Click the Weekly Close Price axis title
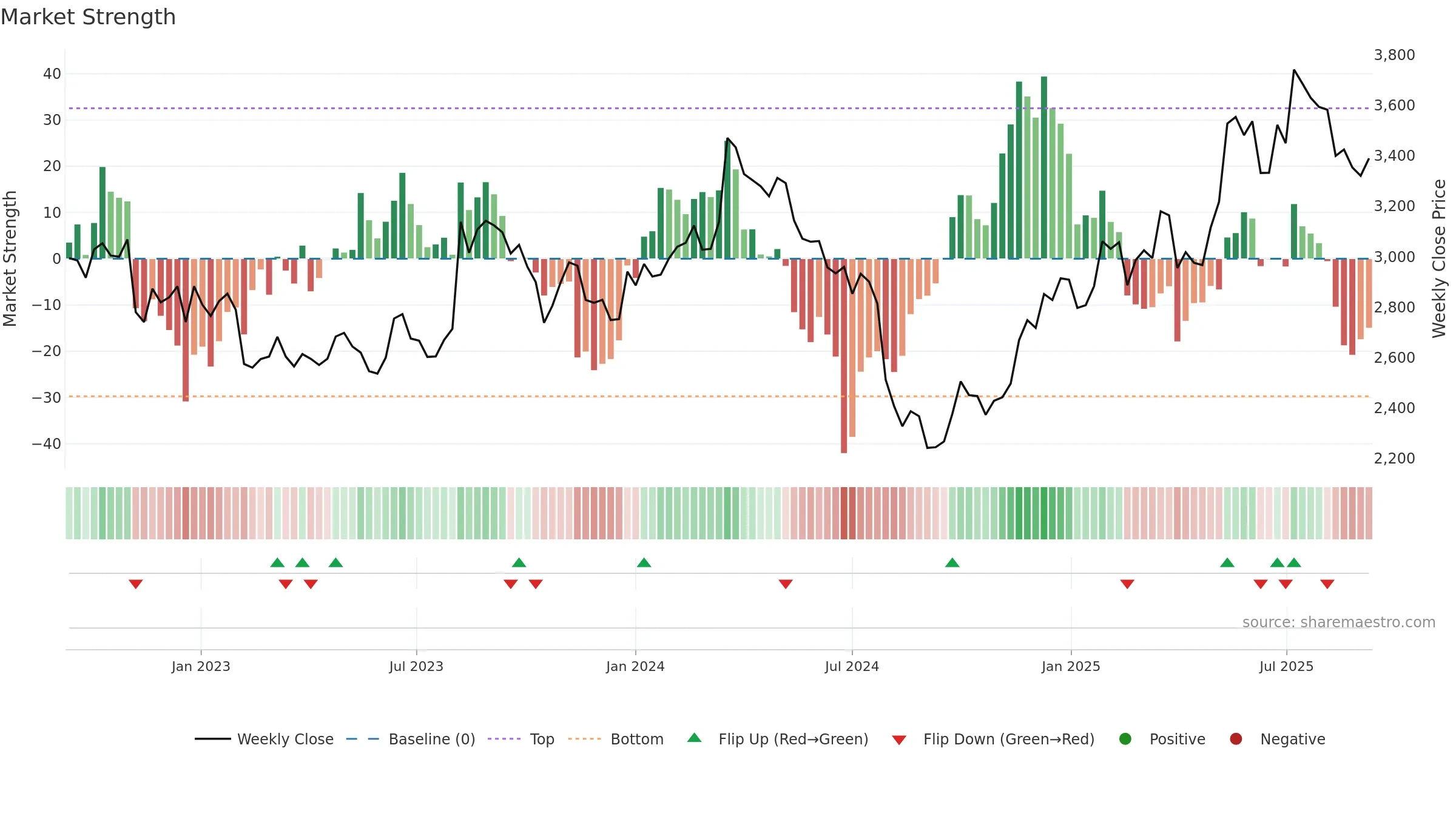 (x=1439, y=258)
